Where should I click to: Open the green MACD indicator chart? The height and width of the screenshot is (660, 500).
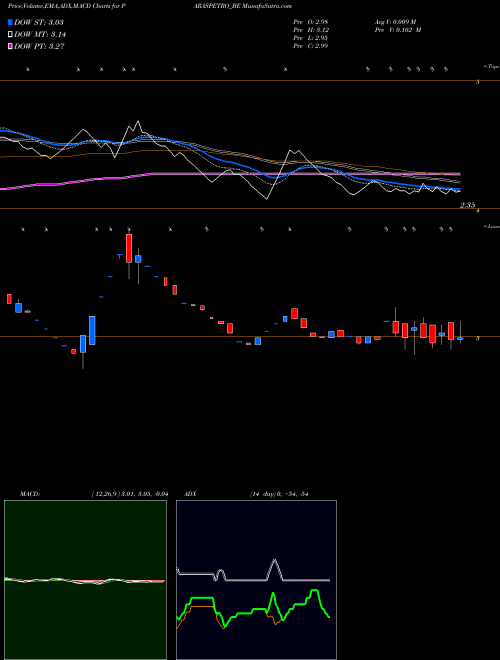pyautogui.click(x=85, y=580)
